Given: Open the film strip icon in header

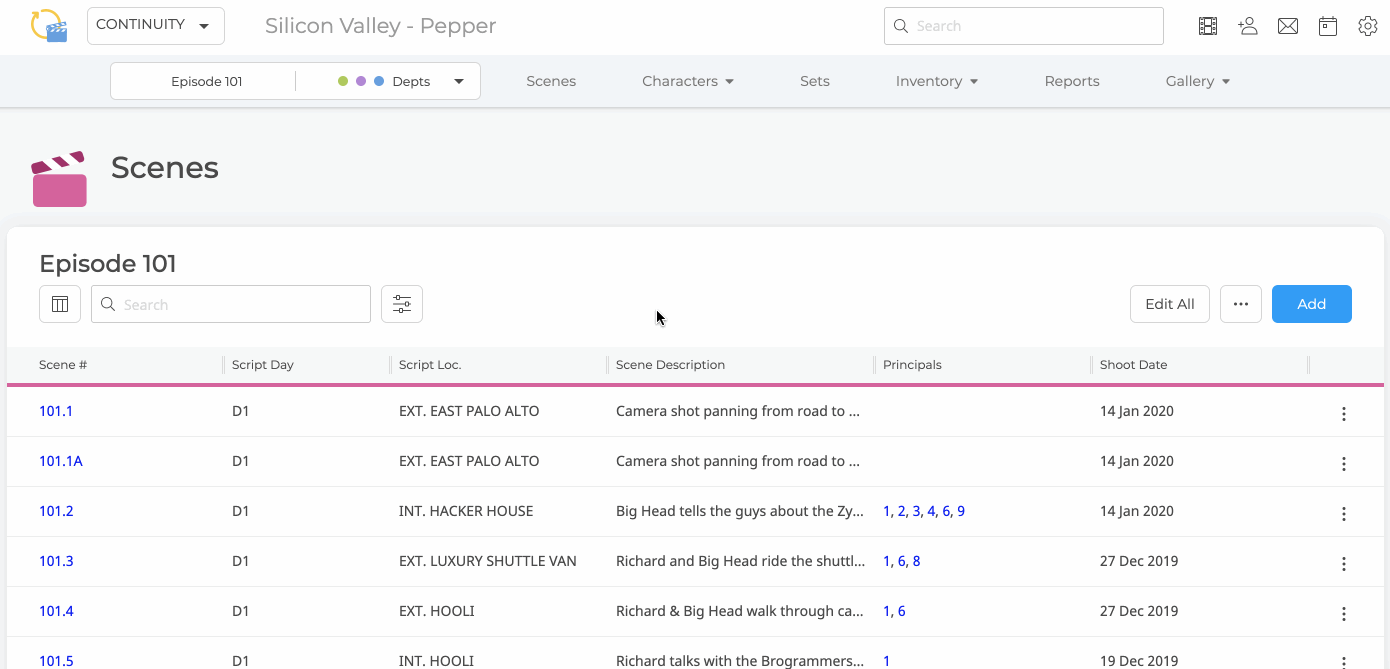Looking at the screenshot, I should coord(1208,27).
